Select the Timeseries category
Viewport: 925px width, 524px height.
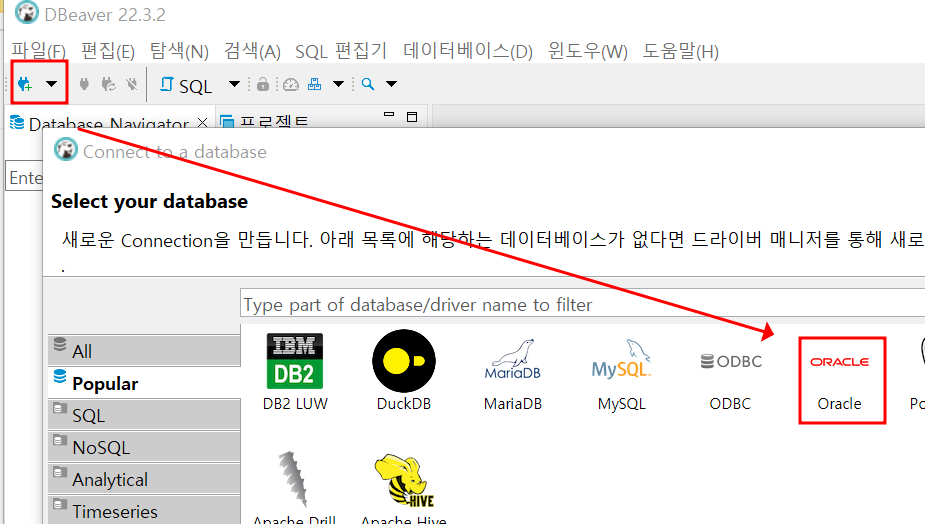[x=145, y=510]
